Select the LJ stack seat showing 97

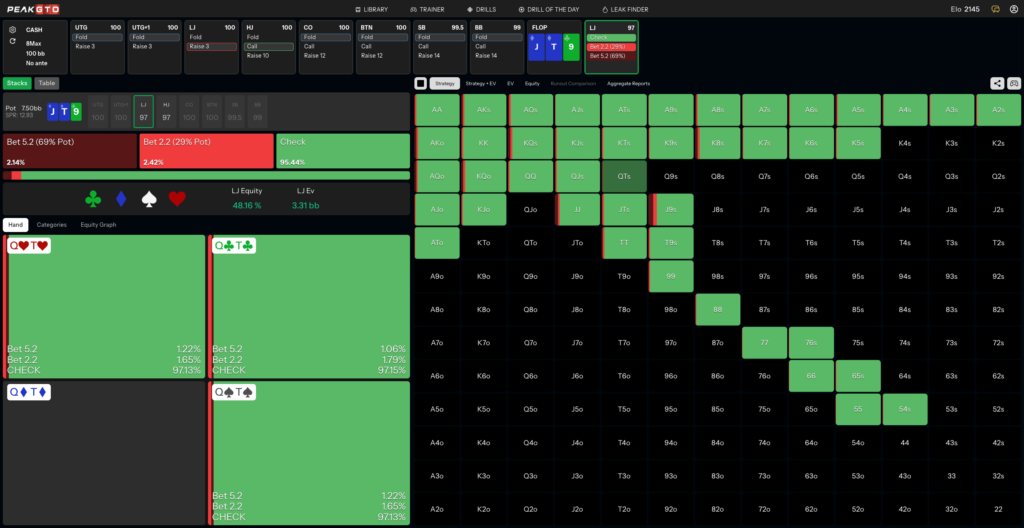[144, 112]
